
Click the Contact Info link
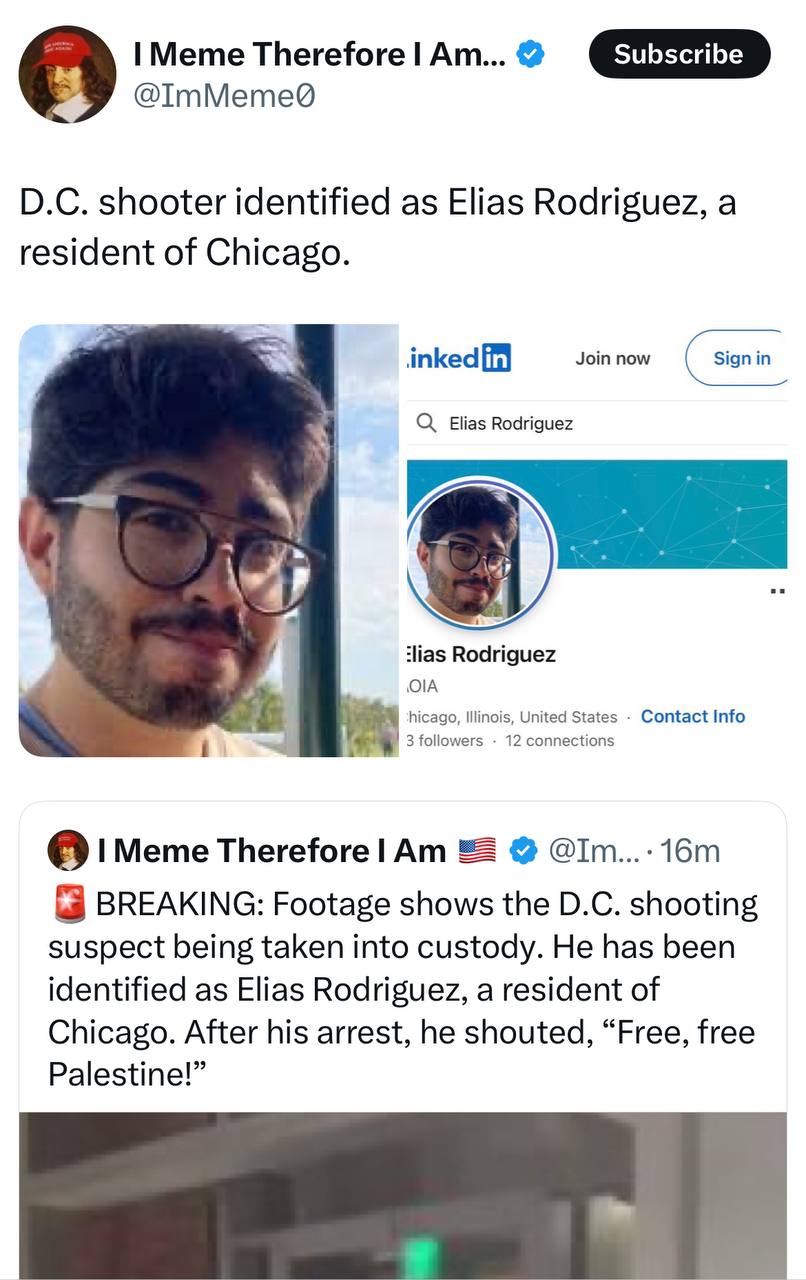(x=693, y=716)
